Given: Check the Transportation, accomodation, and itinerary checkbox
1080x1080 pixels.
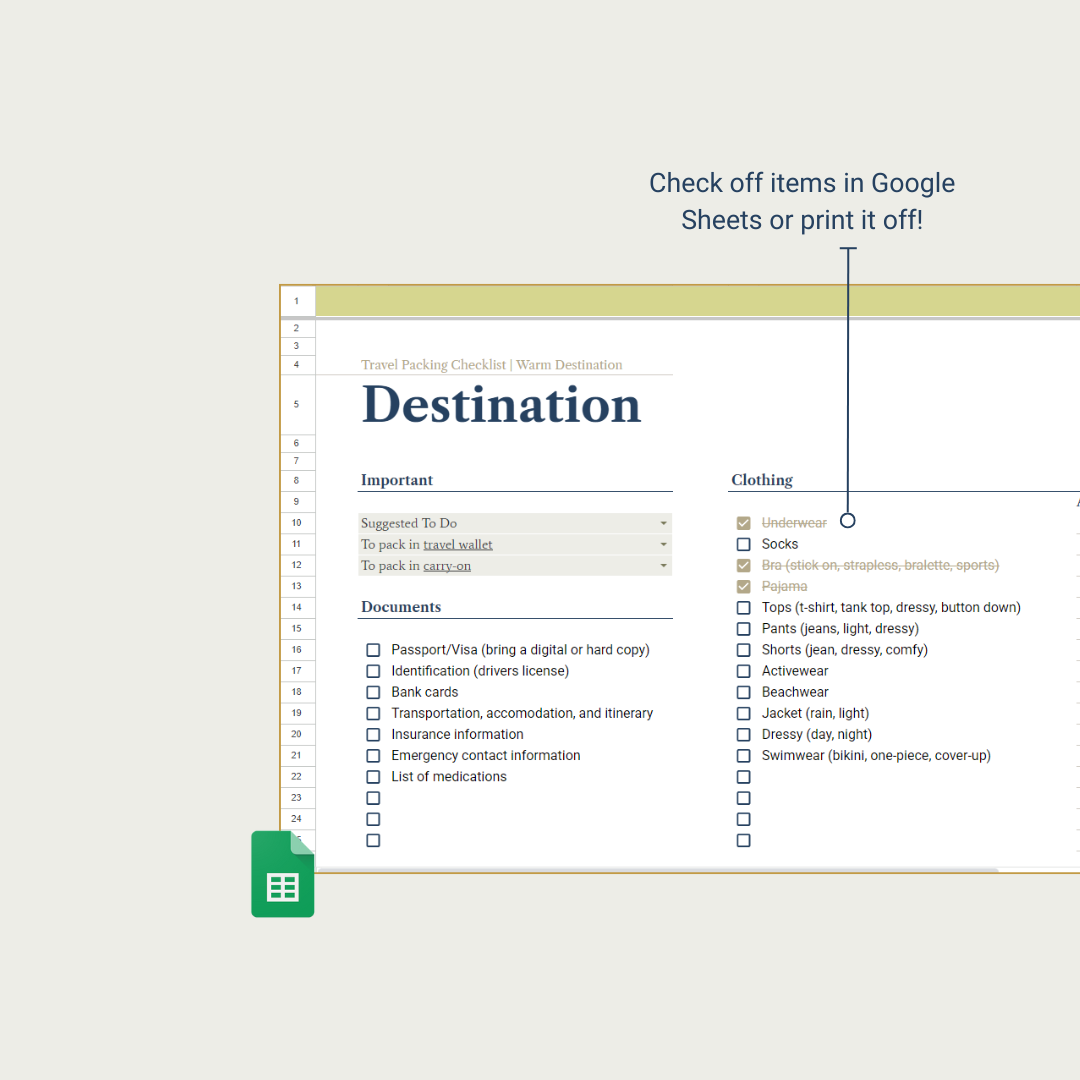Looking at the screenshot, I should (373, 714).
